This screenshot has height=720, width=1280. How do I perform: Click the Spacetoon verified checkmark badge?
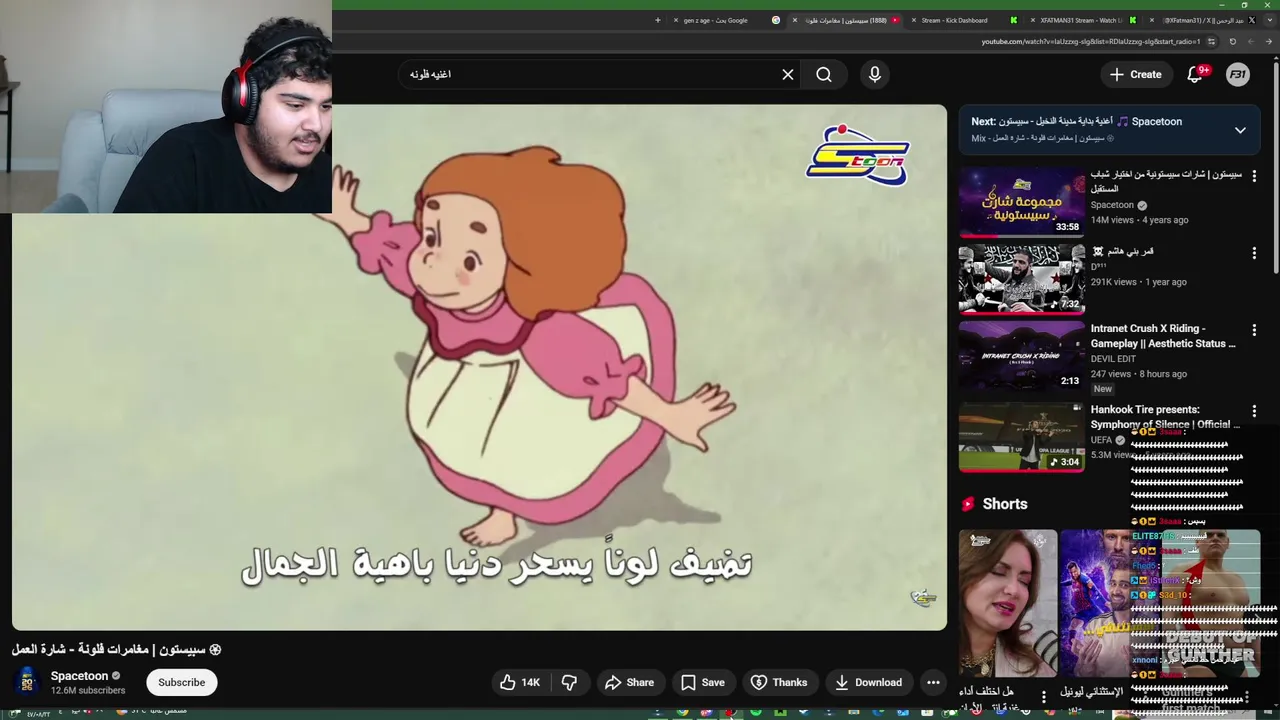coord(116,676)
